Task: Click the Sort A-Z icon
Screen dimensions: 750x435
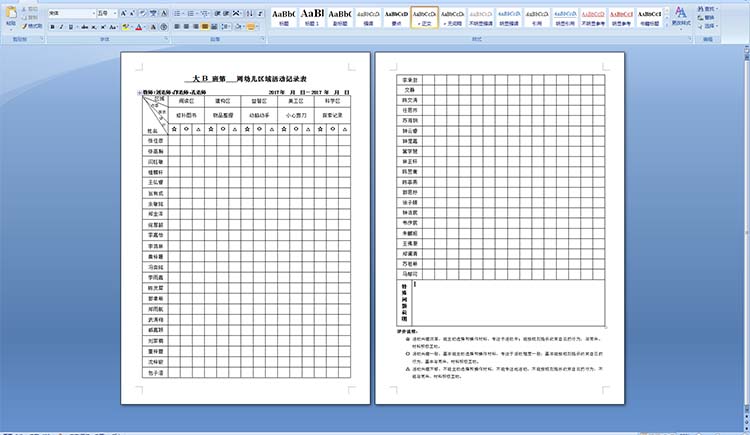Action: coord(250,13)
